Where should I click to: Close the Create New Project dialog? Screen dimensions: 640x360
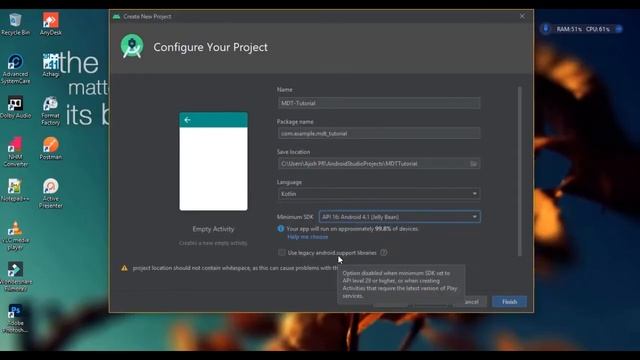(522, 16)
